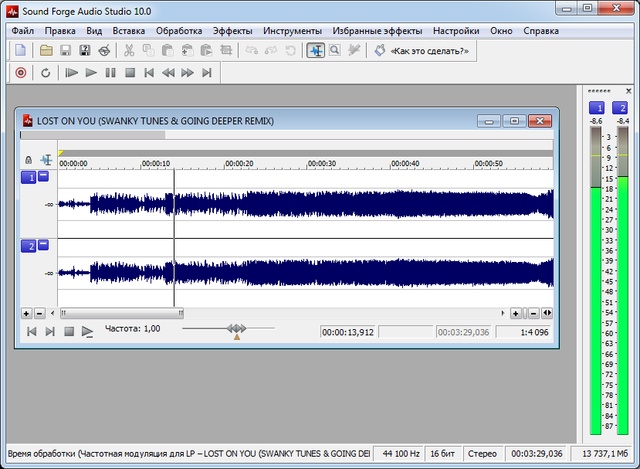Collapse channel 2 with the minus button
Screen dimensions: 640x469
(43, 245)
